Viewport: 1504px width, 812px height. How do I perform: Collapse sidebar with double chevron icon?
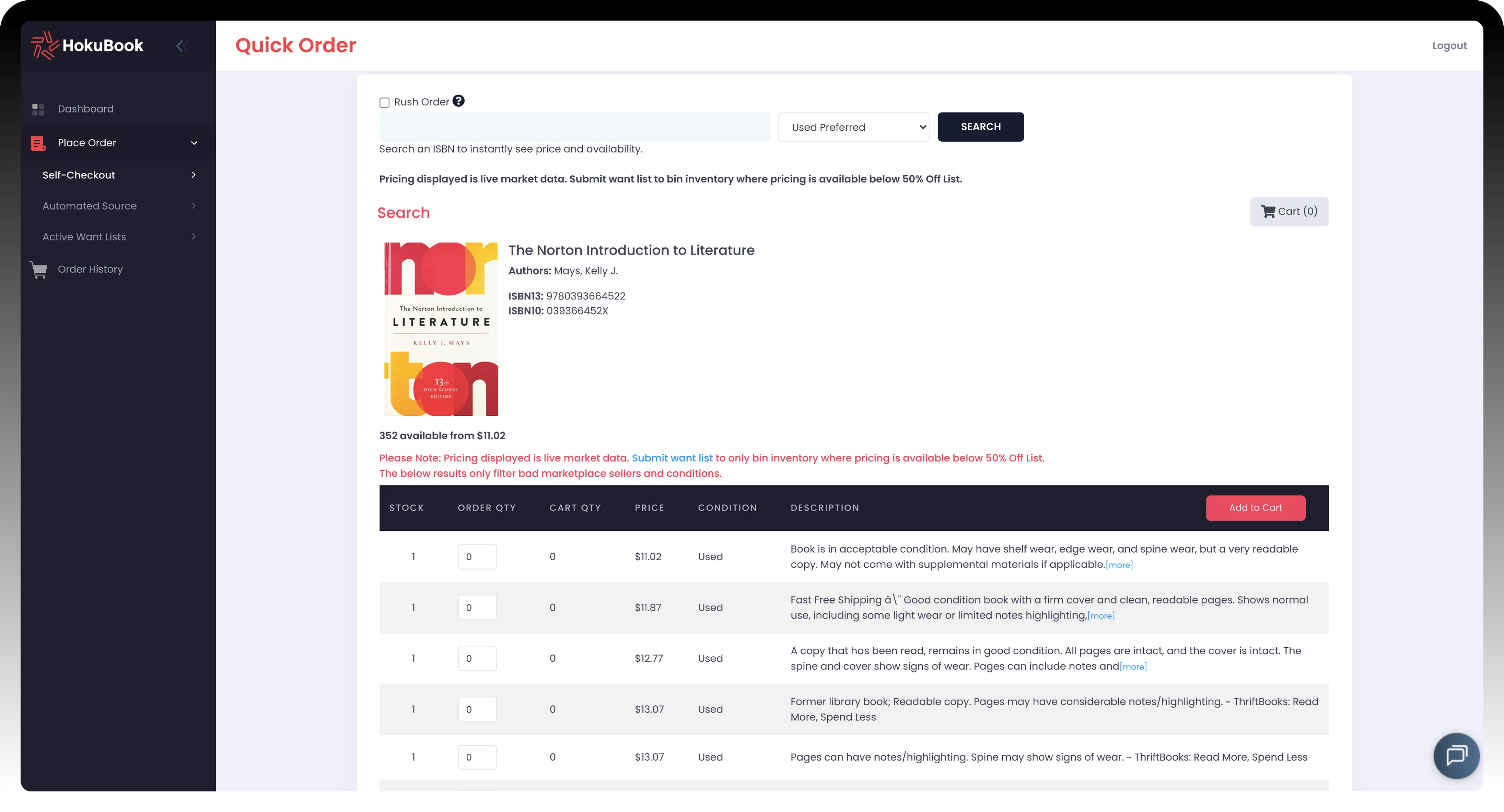pyautogui.click(x=182, y=46)
